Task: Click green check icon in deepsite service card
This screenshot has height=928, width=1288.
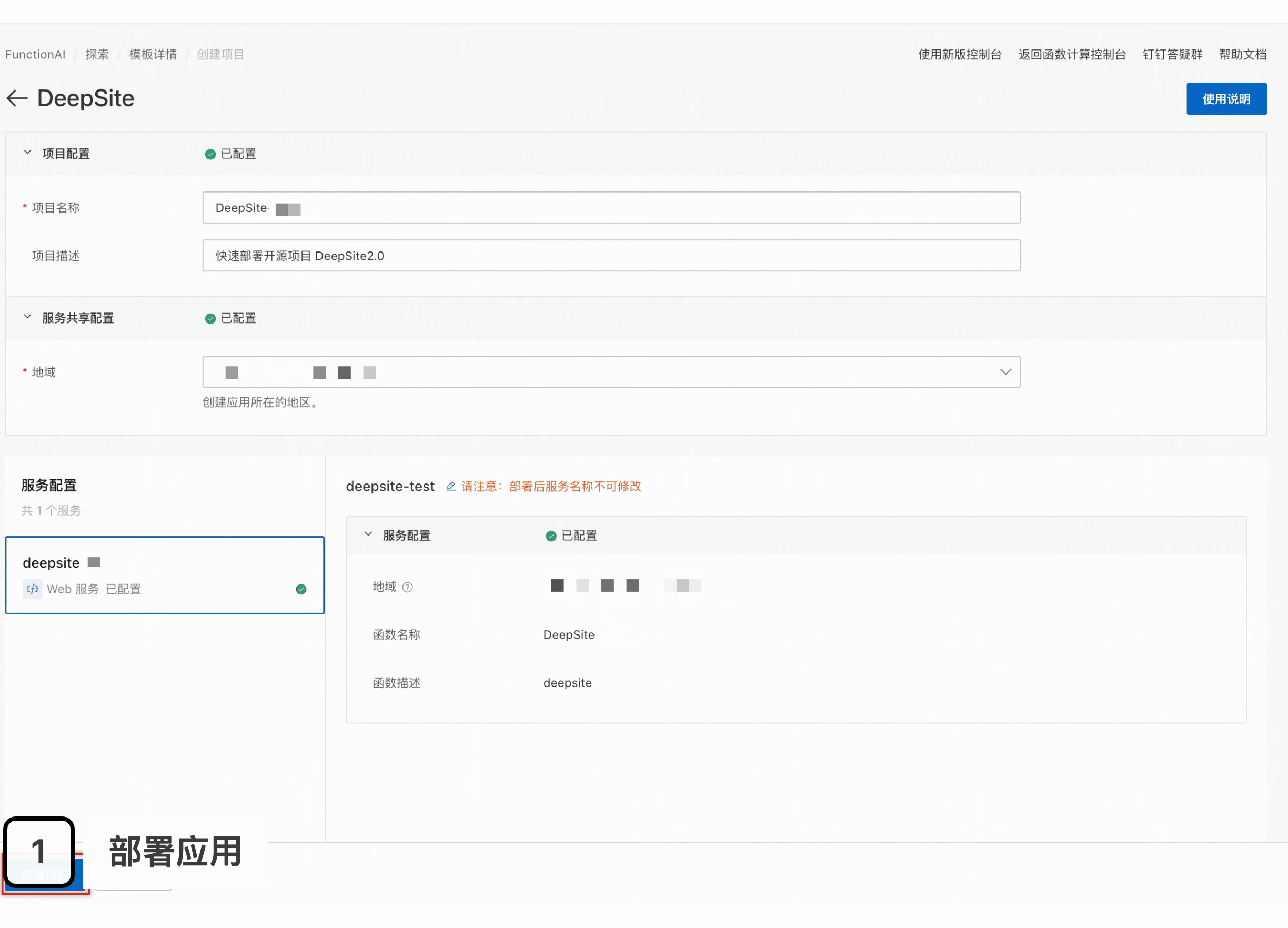Action: tap(301, 589)
